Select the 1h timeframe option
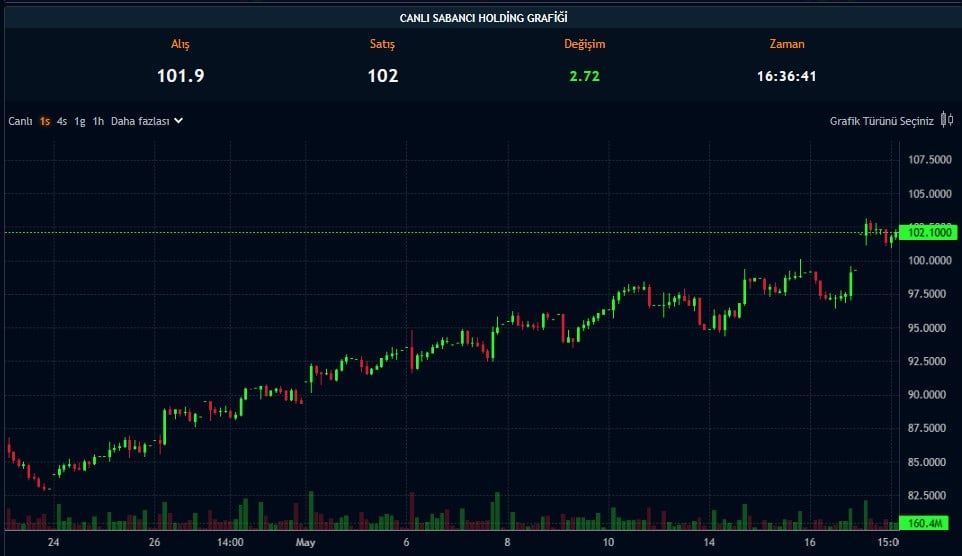Screen dimensions: 962x556 (98, 121)
